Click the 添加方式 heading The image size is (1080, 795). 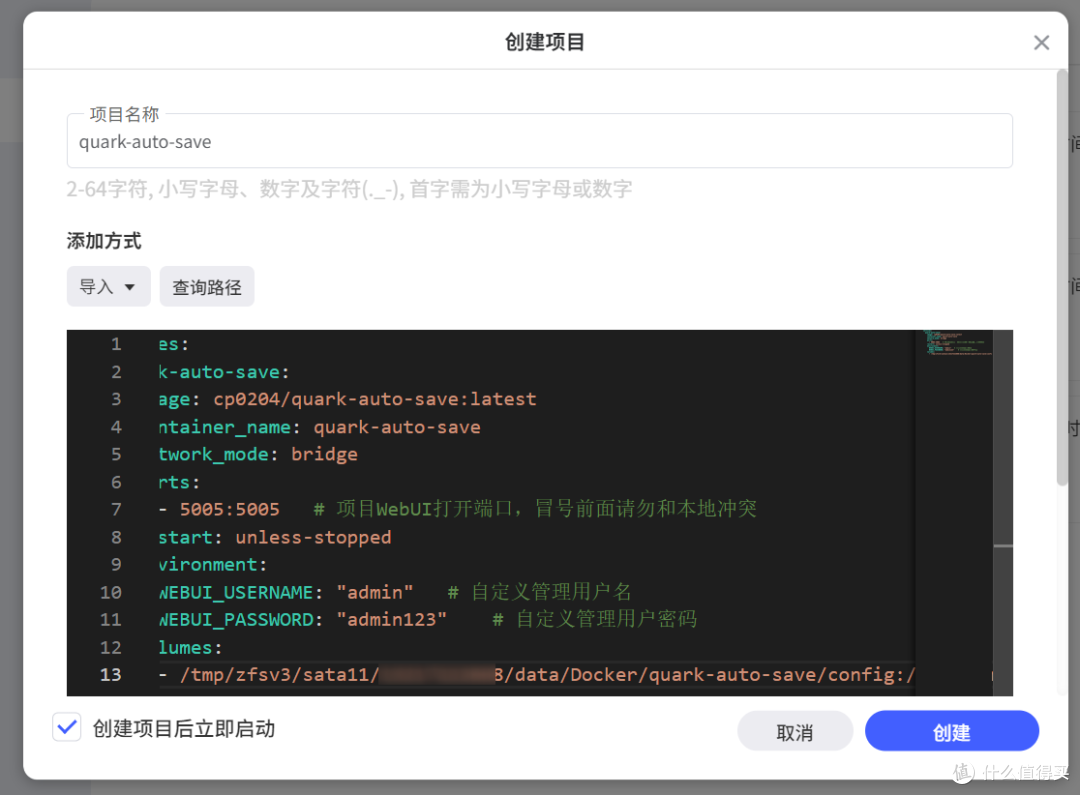click(x=104, y=241)
